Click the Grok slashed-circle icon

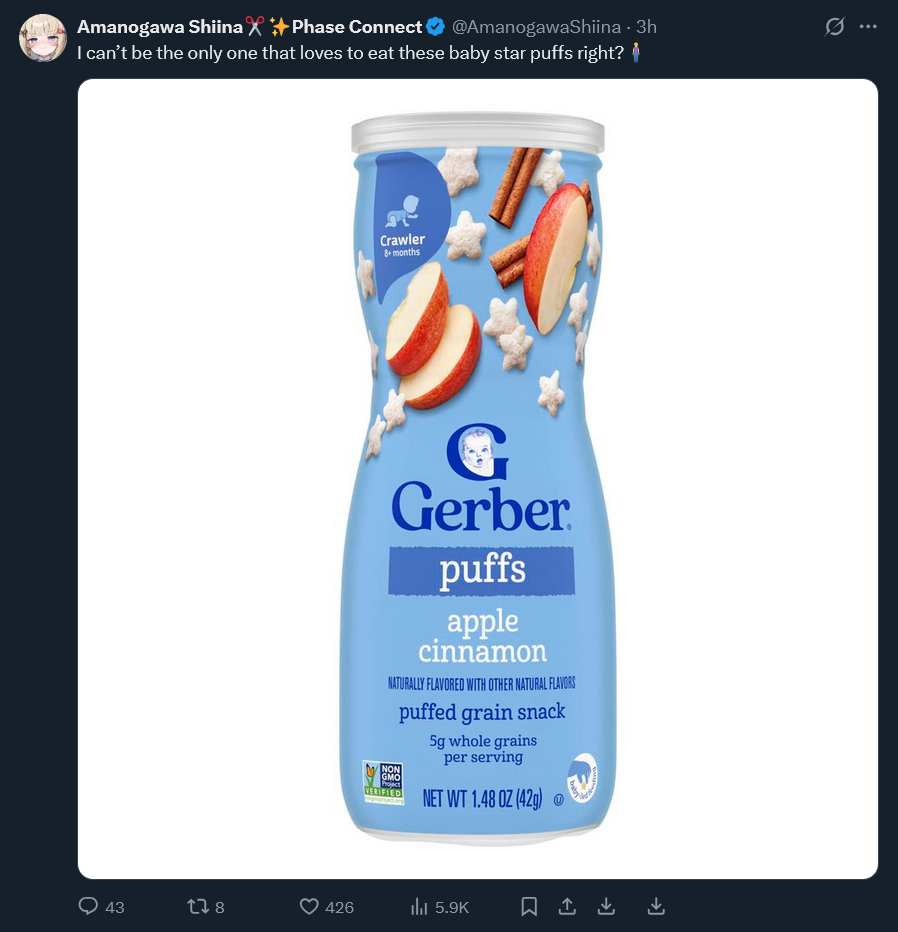click(834, 26)
